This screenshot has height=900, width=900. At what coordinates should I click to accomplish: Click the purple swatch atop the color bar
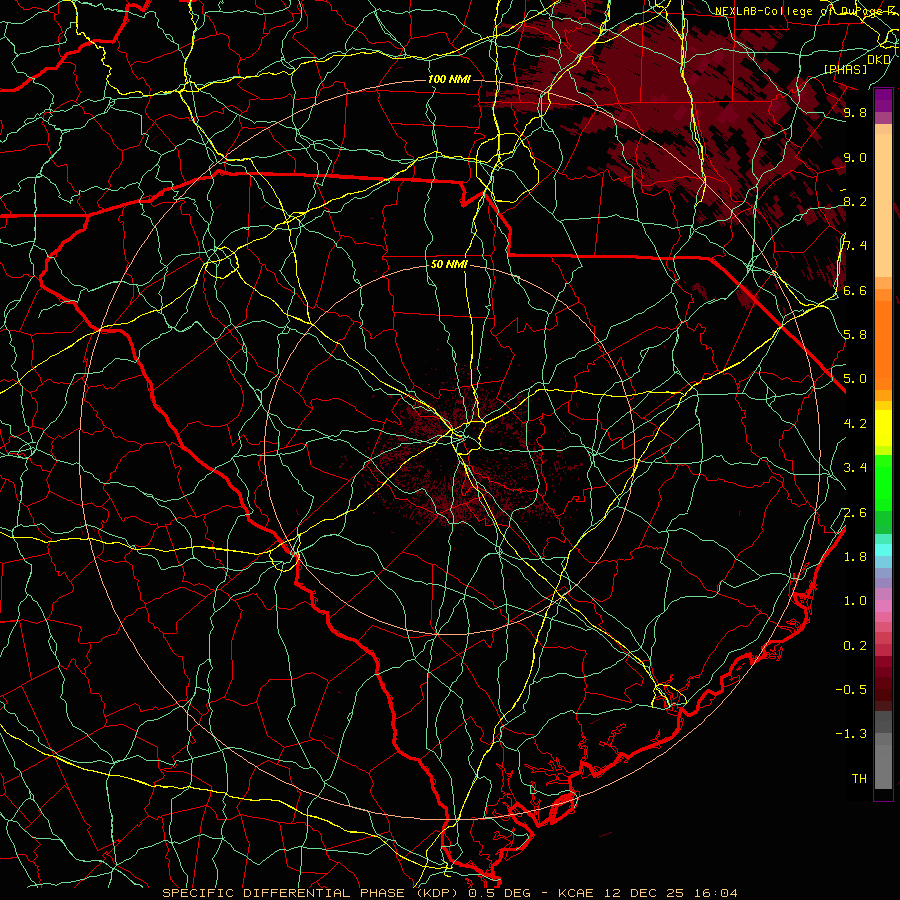883,101
